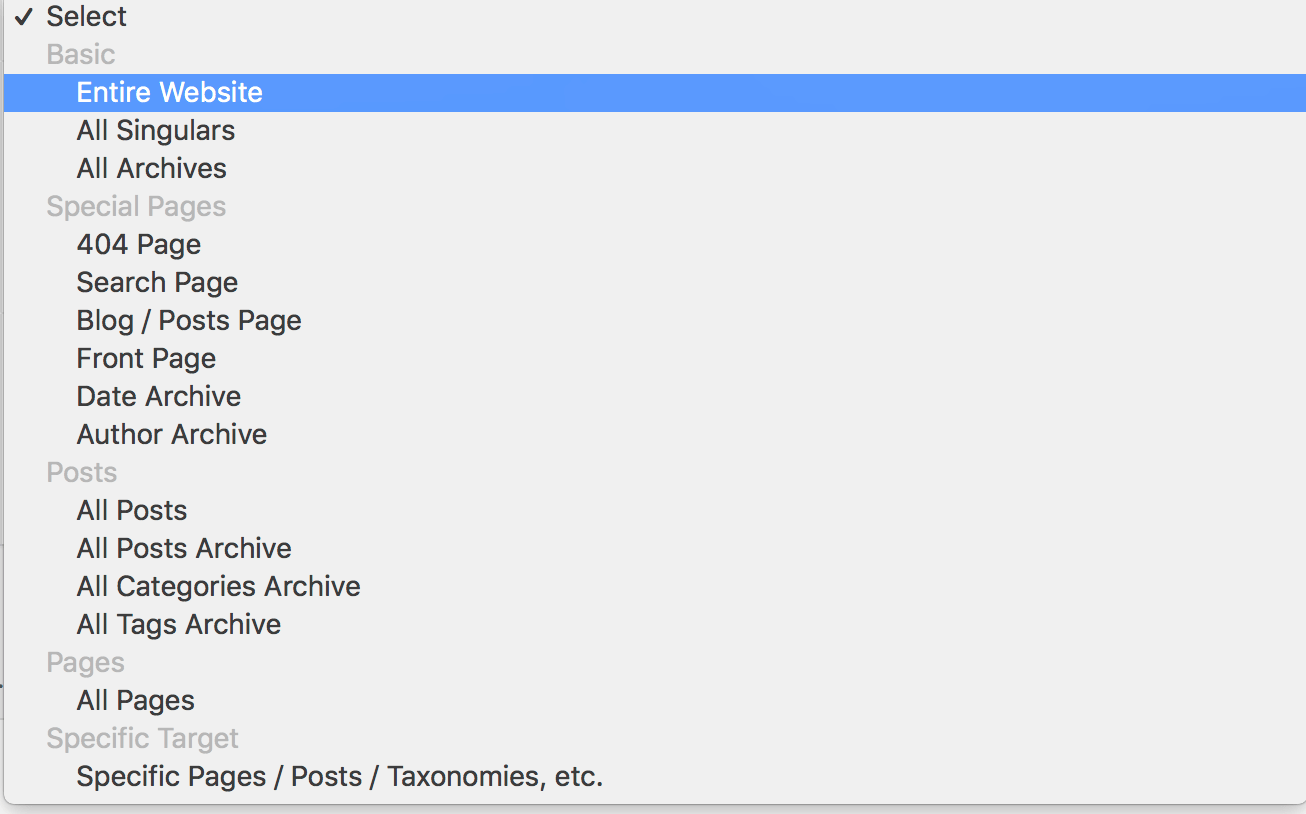Image resolution: width=1306 pixels, height=814 pixels.
Task: Click the Posts group heading
Action: pyautogui.click(x=81, y=472)
